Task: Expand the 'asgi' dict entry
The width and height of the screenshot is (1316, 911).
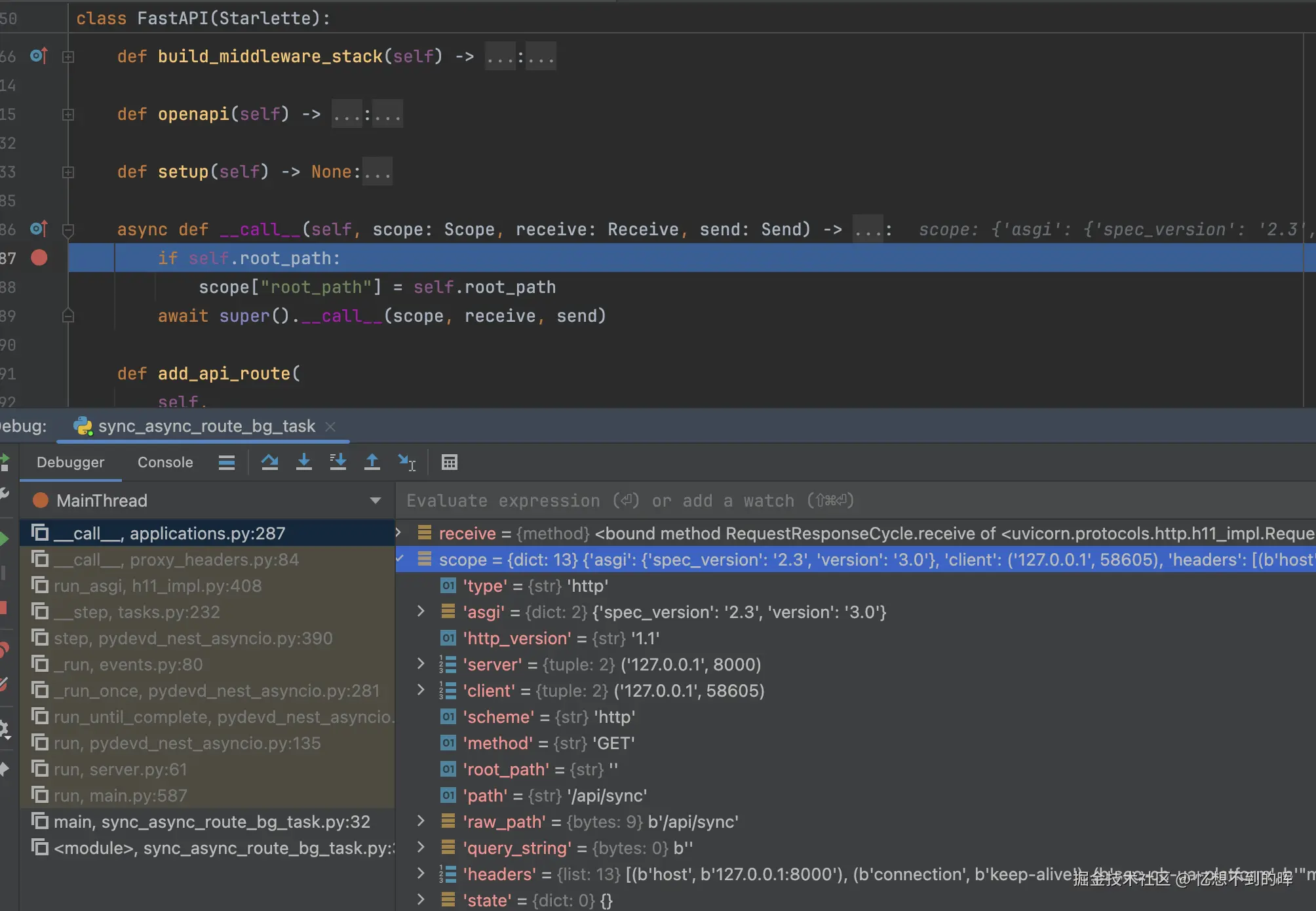Action: (x=421, y=611)
